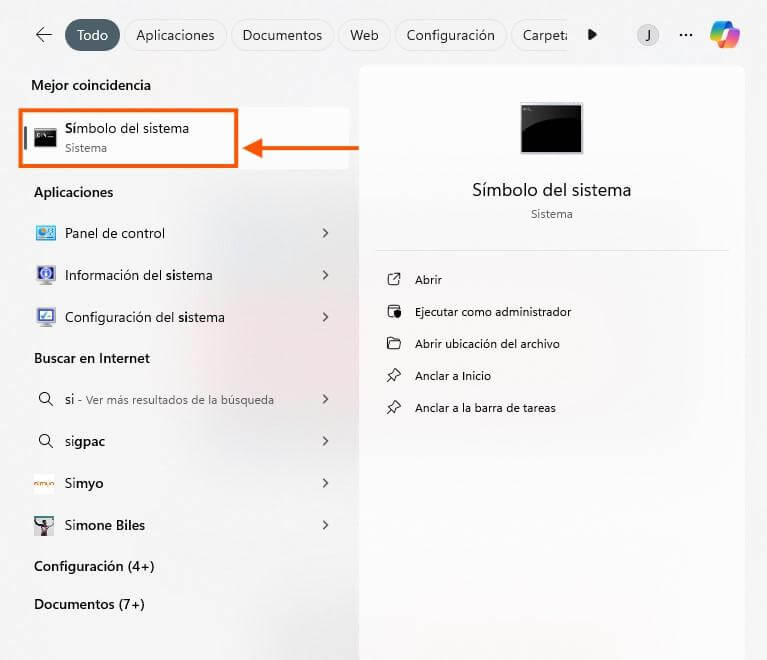Click the Información del sistema icon

pyautogui.click(x=45, y=275)
